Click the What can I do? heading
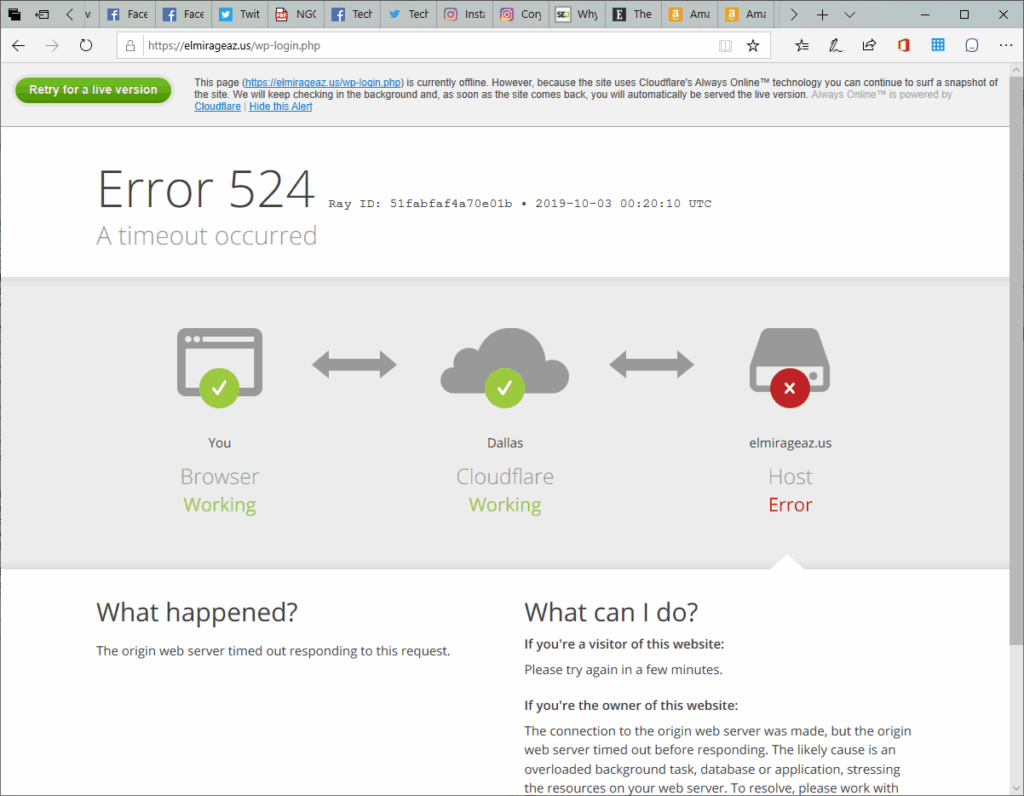 click(x=611, y=613)
